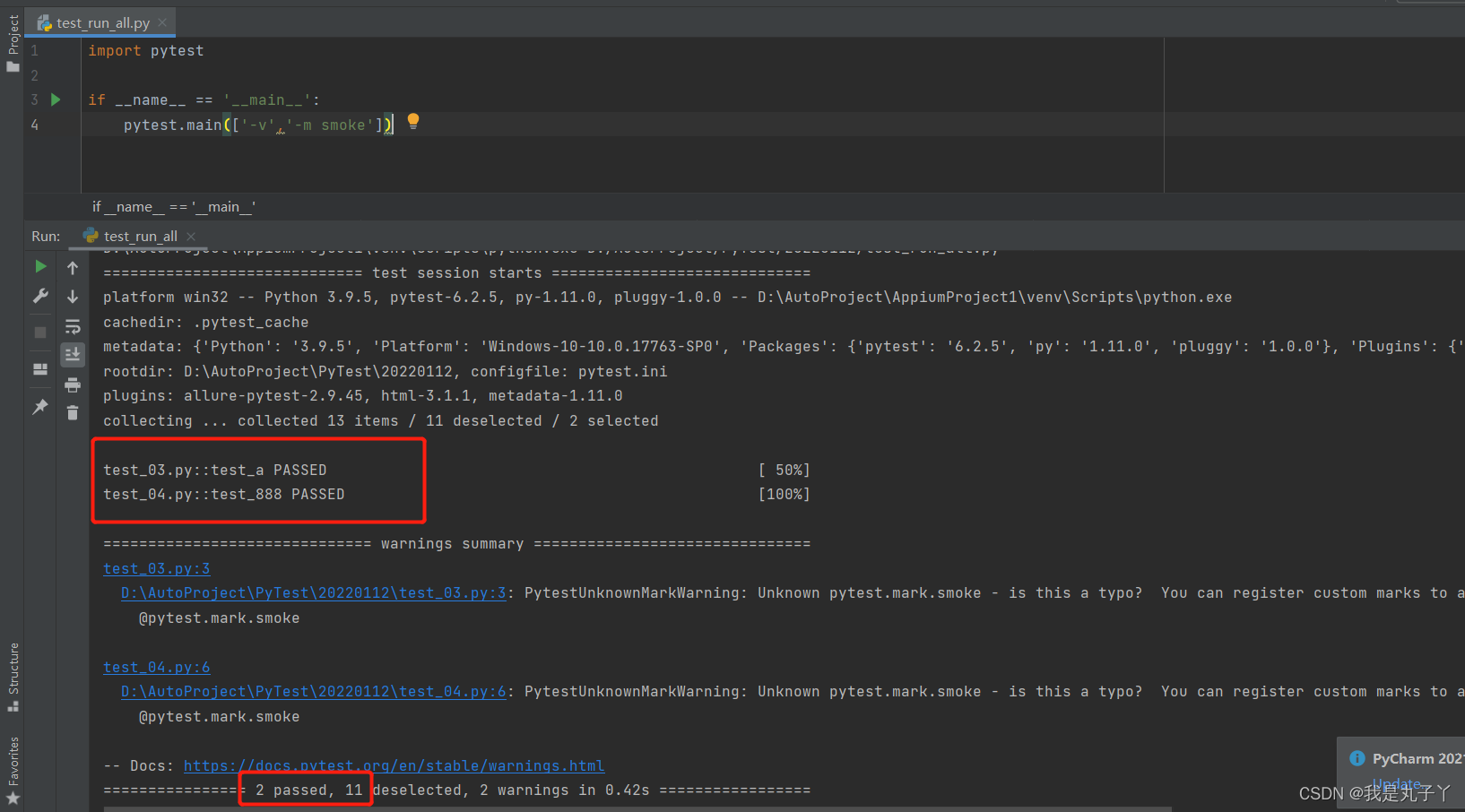The image size is (1465, 812).
Task: Click the stop process square icon
Action: pos(40,333)
